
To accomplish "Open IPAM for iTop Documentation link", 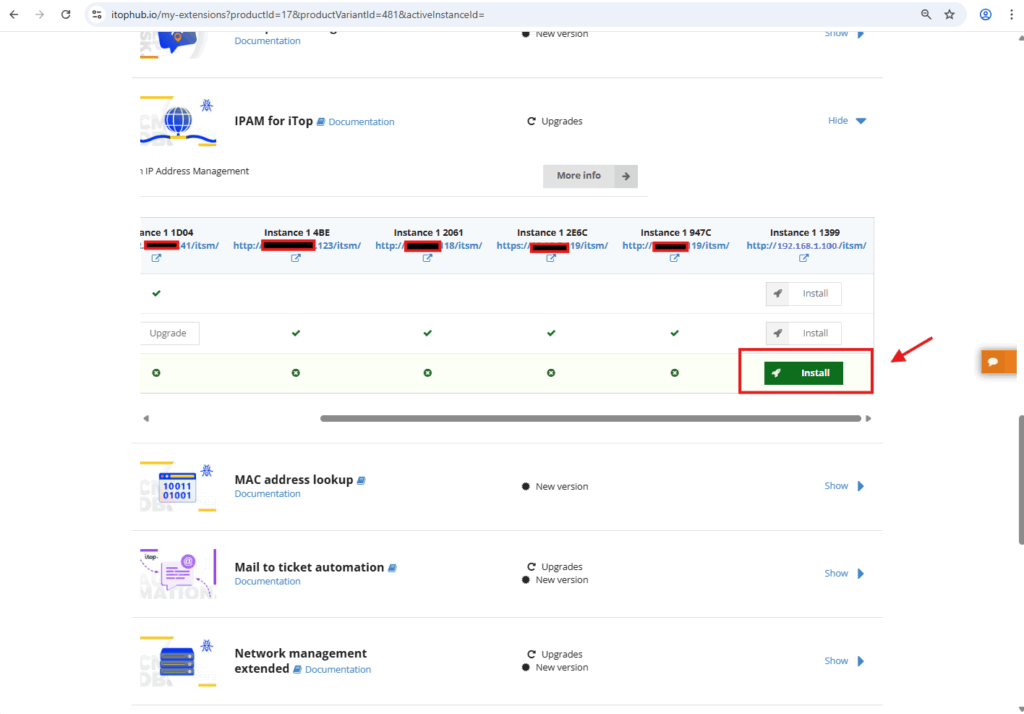I will pos(361,122).
